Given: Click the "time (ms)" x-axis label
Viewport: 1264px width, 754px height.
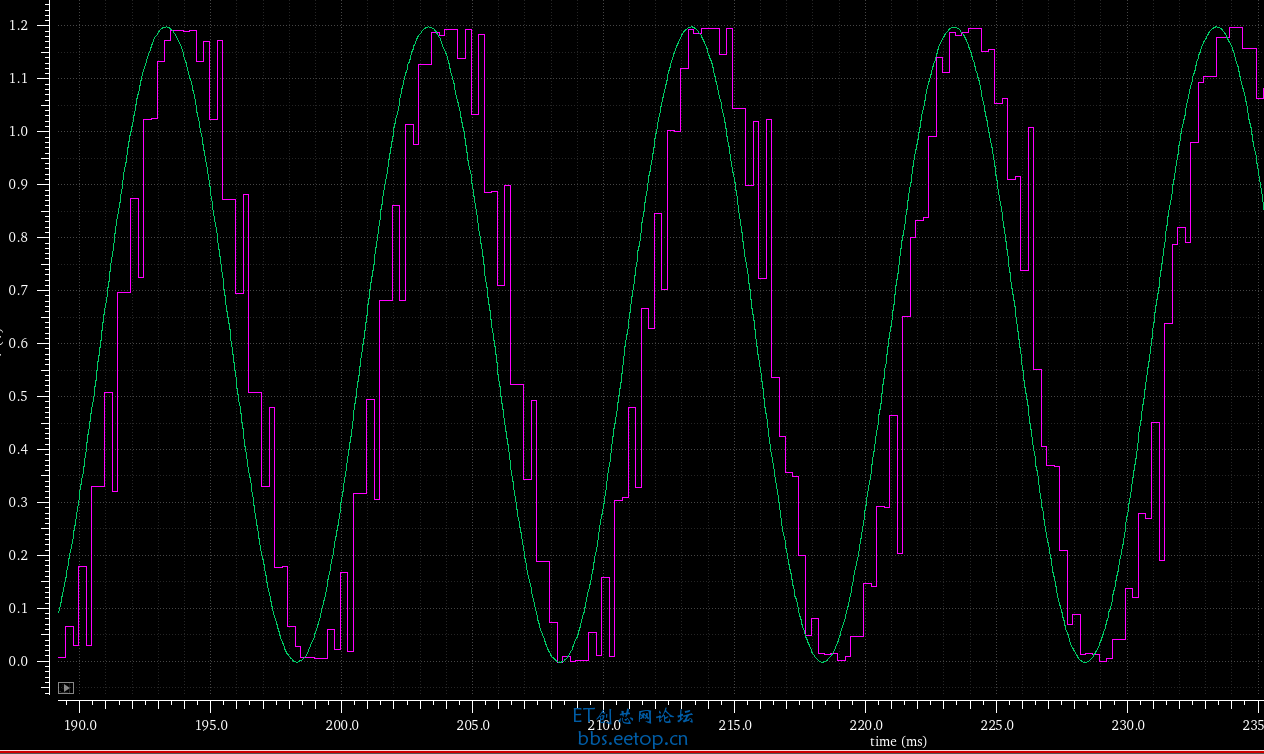Looking at the screenshot, I should pyautogui.click(x=898, y=741).
